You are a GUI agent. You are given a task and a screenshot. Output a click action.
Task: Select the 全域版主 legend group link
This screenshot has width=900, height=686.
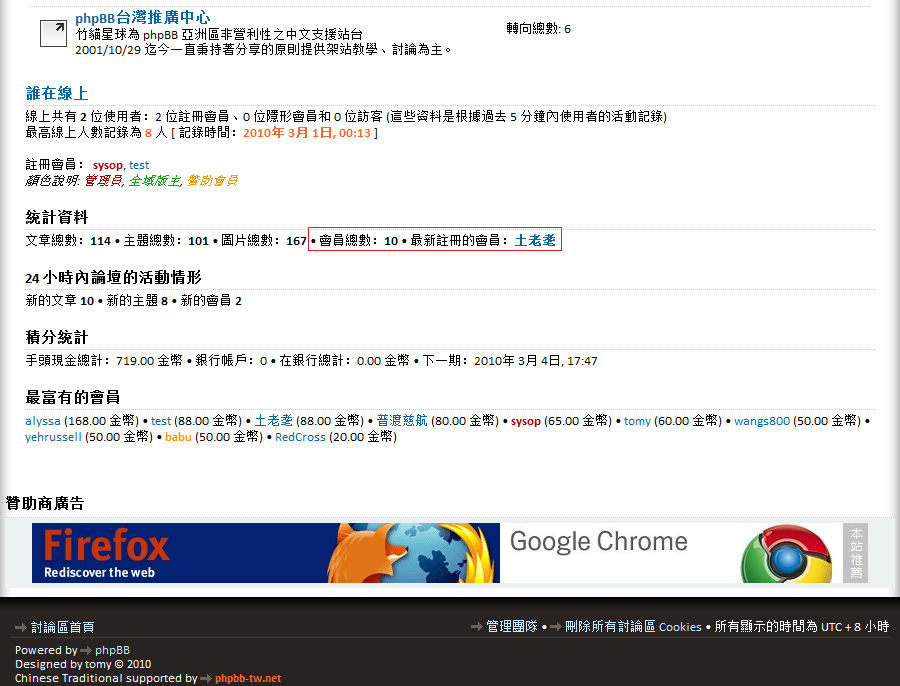(154, 181)
